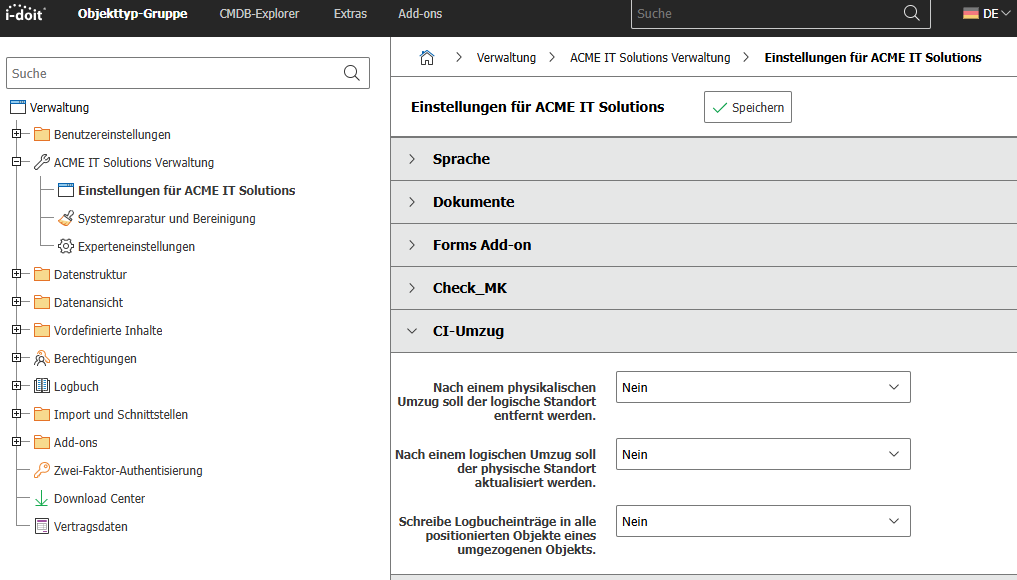The height and width of the screenshot is (580, 1017).
Task: Go to ACME IT Solutions Verwaltung breadcrumb
Action: click(x=650, y=58)
